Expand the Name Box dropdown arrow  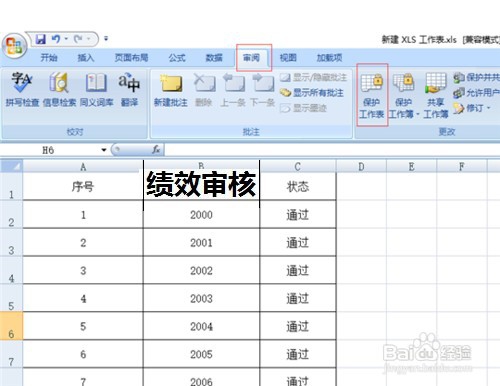point(104,150)
